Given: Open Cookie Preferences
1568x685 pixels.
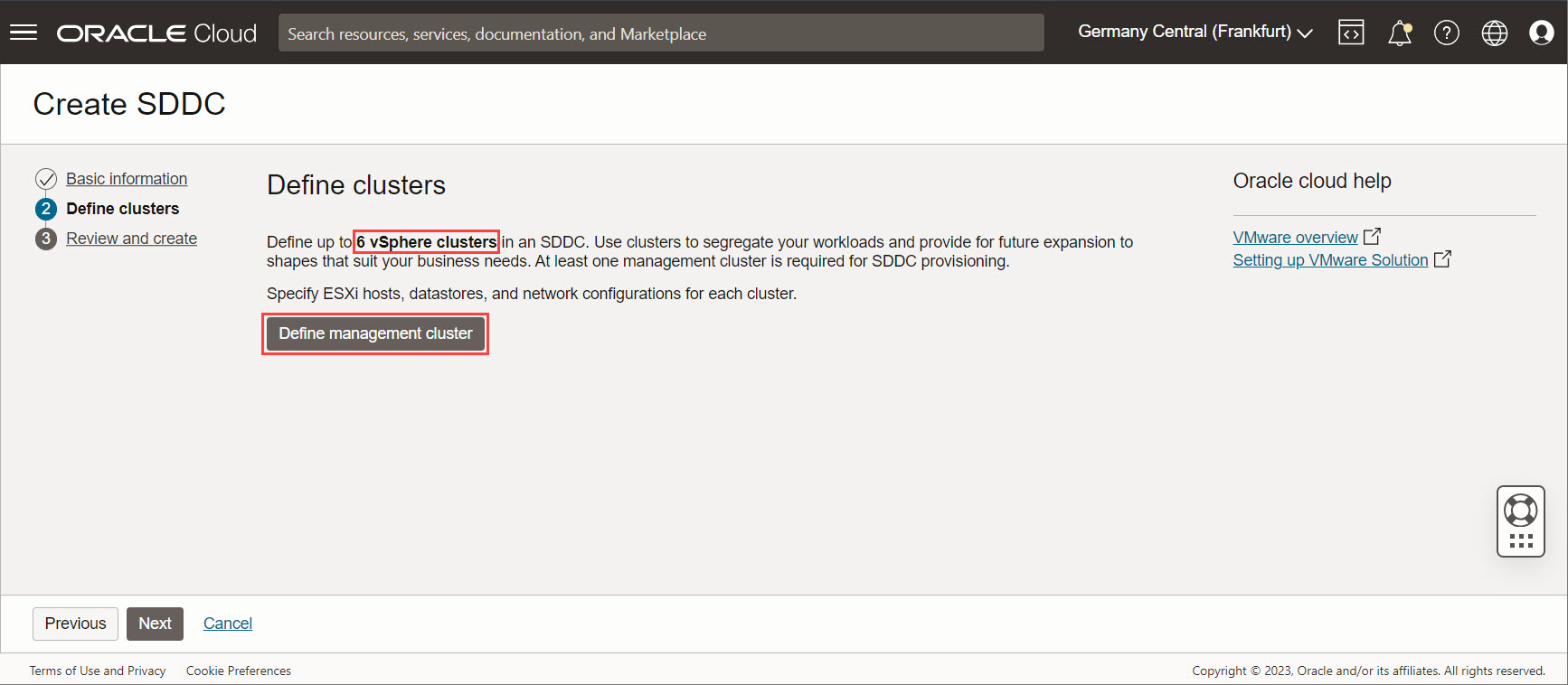Looking at the screenshot, I should [239, 671].
